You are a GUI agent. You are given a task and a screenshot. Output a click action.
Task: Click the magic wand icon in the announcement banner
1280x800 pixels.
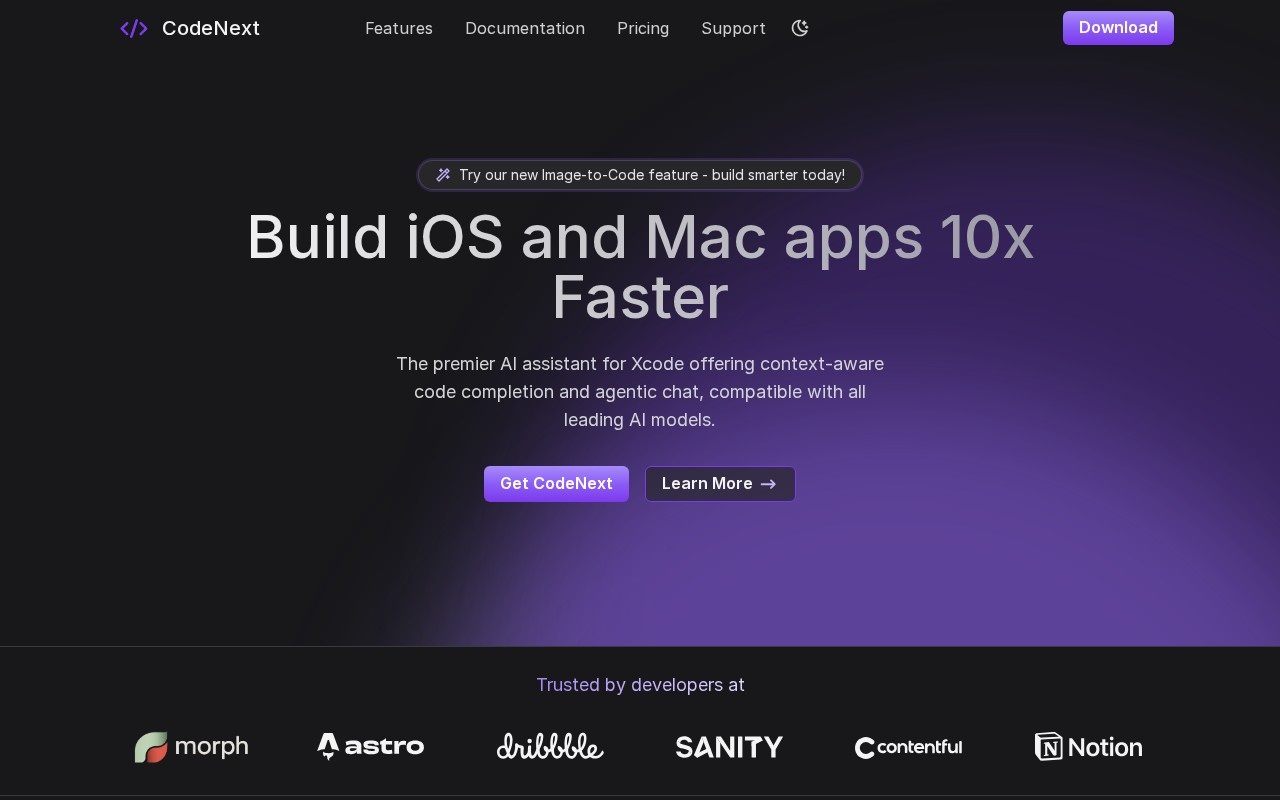443,175
